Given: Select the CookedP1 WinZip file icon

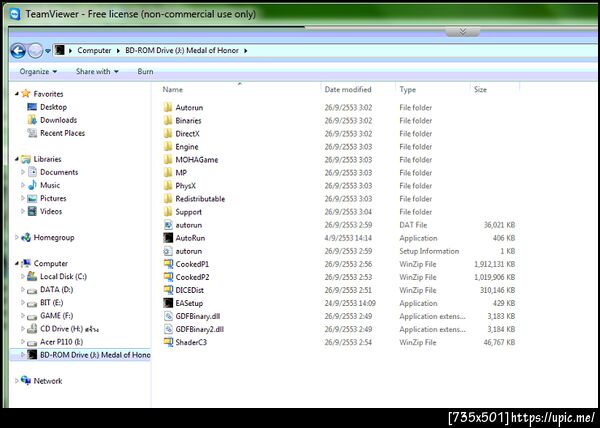Looking at the screenshot, I should click(168, 264).
